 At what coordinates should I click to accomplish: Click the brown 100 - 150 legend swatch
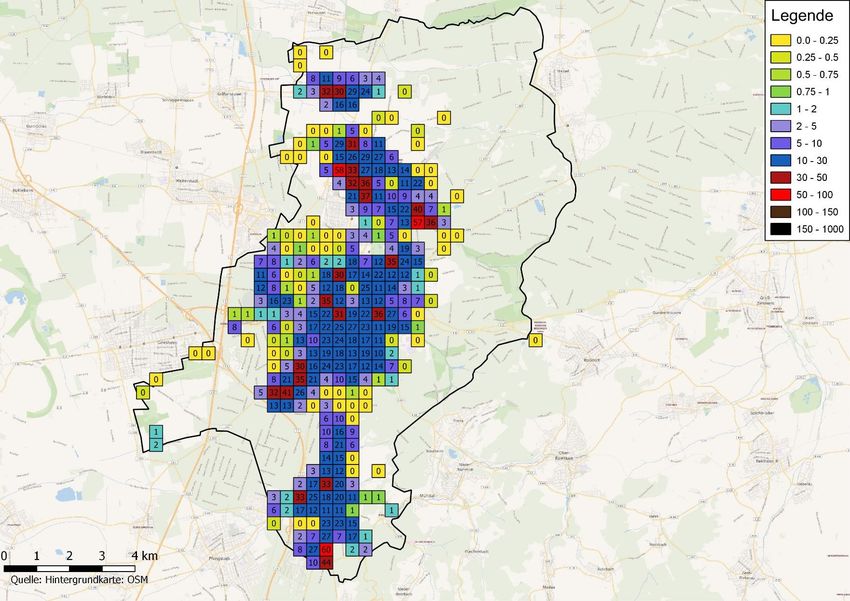click(780, 212)
